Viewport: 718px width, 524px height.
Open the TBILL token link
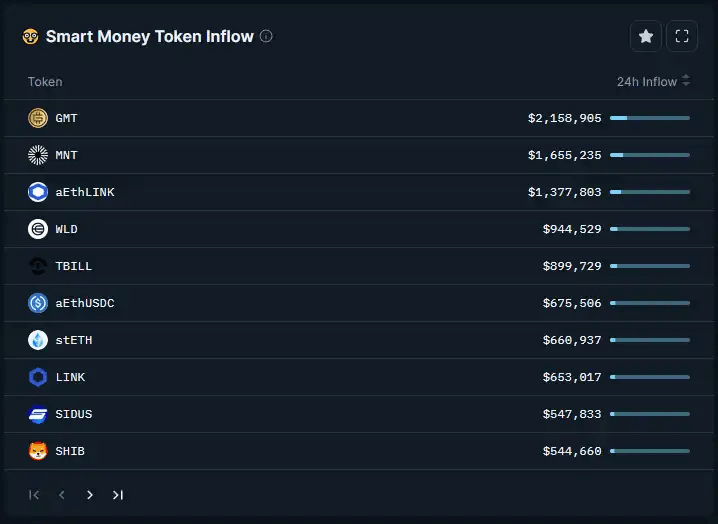tap(74, 266)
